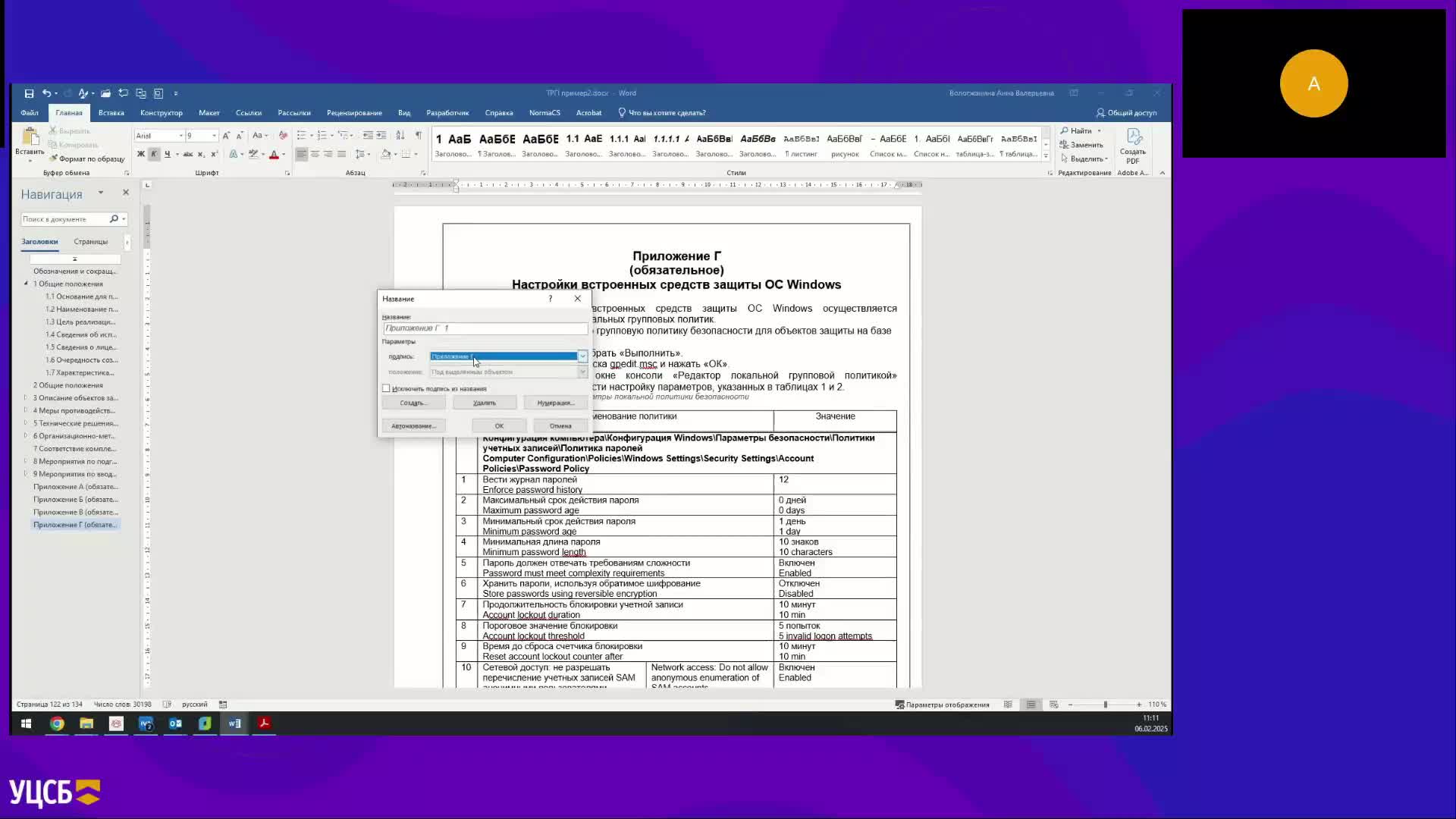Decrease paragraph indent icon
The image size is (1456, 819).
coord(368,135)
